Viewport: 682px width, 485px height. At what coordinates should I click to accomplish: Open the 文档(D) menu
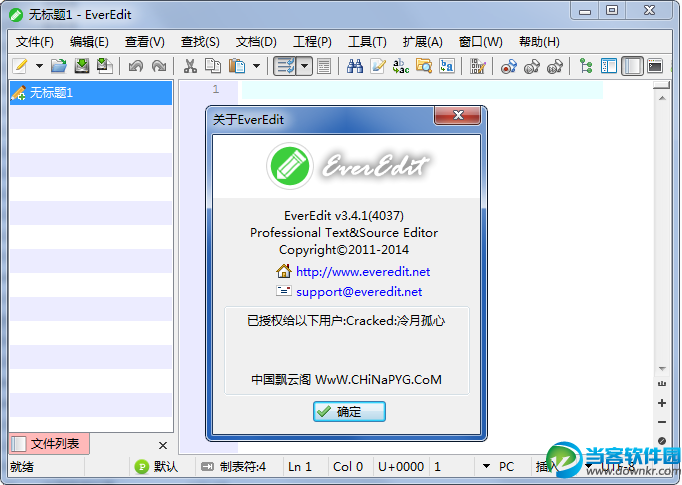(x=256, y=42)
